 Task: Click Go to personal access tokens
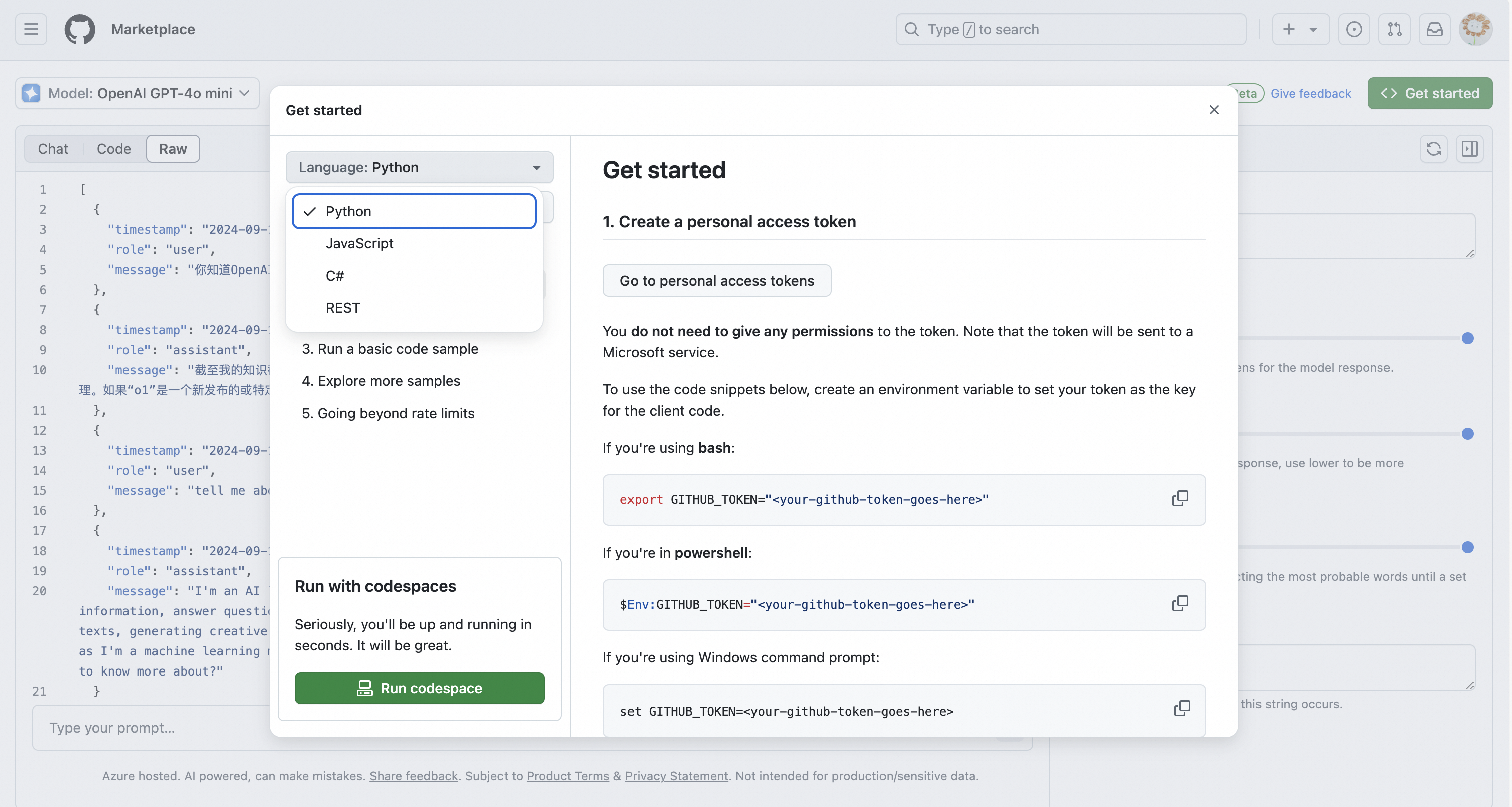click(717, 281)
